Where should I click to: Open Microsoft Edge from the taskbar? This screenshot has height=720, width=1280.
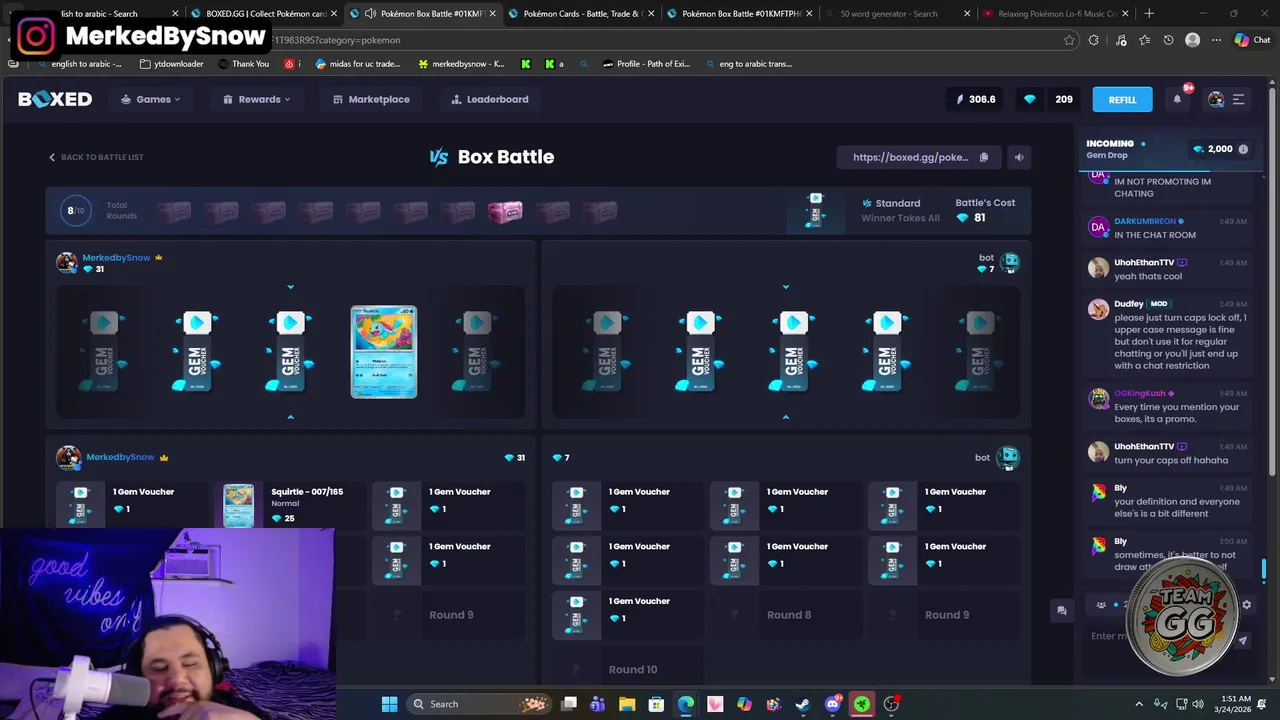pos(686,704)
